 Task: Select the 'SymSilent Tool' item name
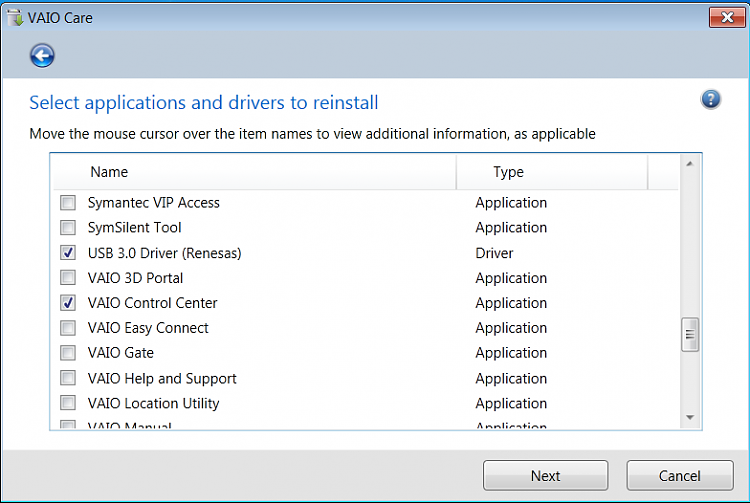(134, 228)
